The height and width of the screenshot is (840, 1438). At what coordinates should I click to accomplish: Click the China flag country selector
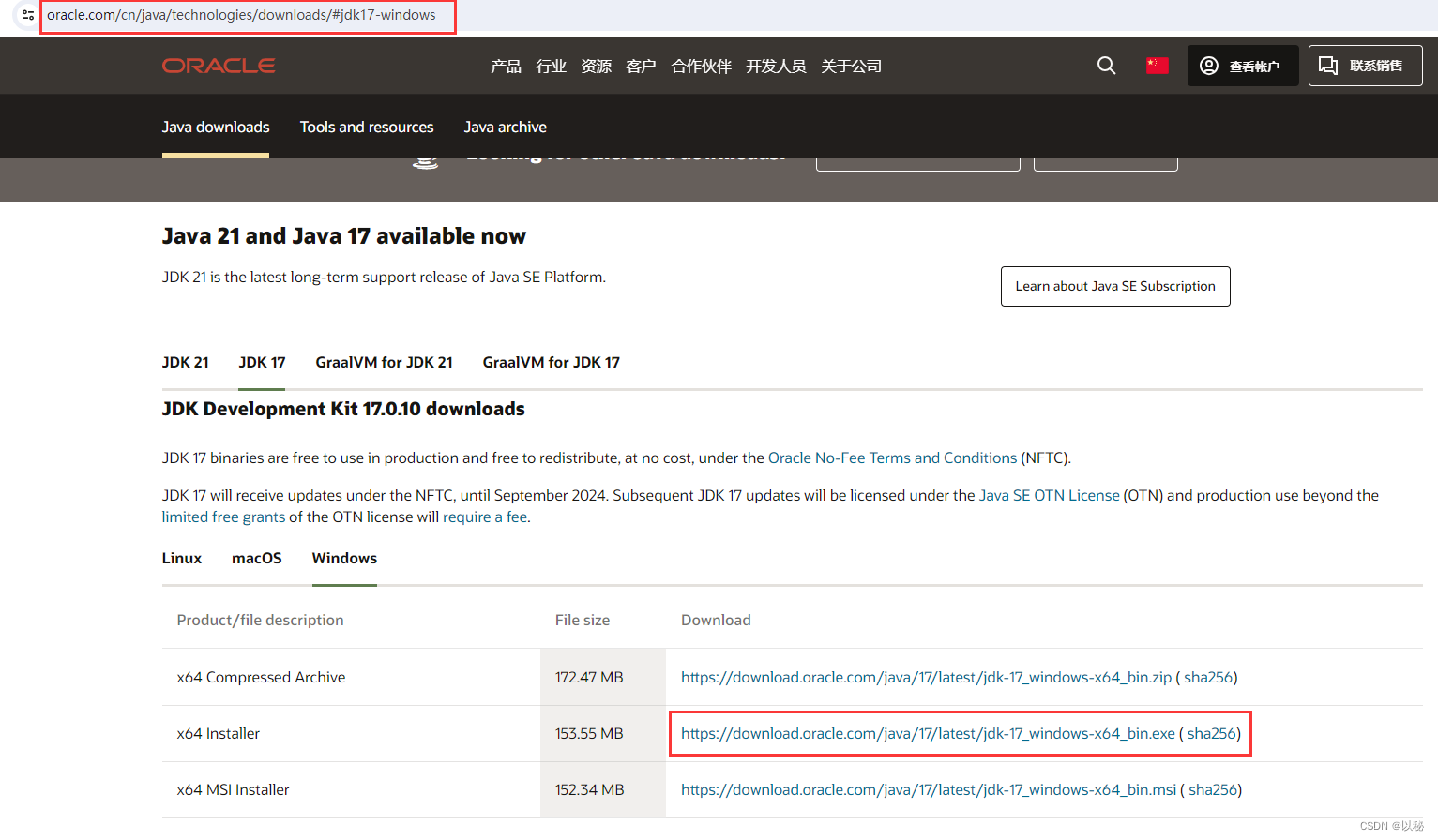pyautogui.click(x=1158, y=66)
